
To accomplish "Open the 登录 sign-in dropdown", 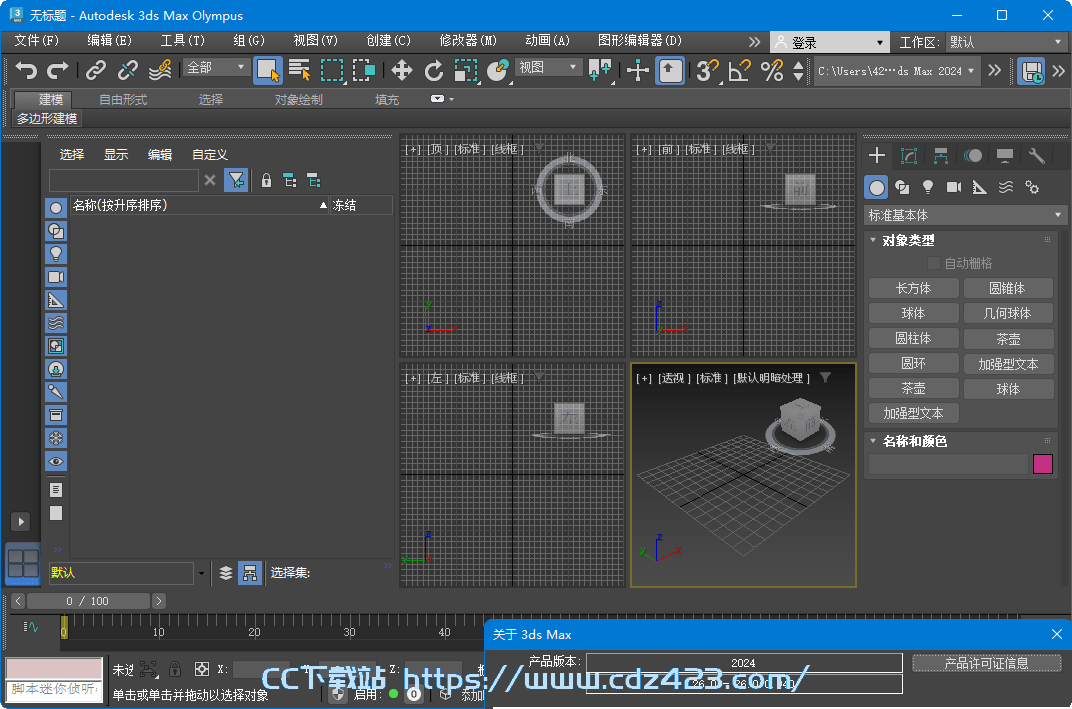I will coord(830,42).
